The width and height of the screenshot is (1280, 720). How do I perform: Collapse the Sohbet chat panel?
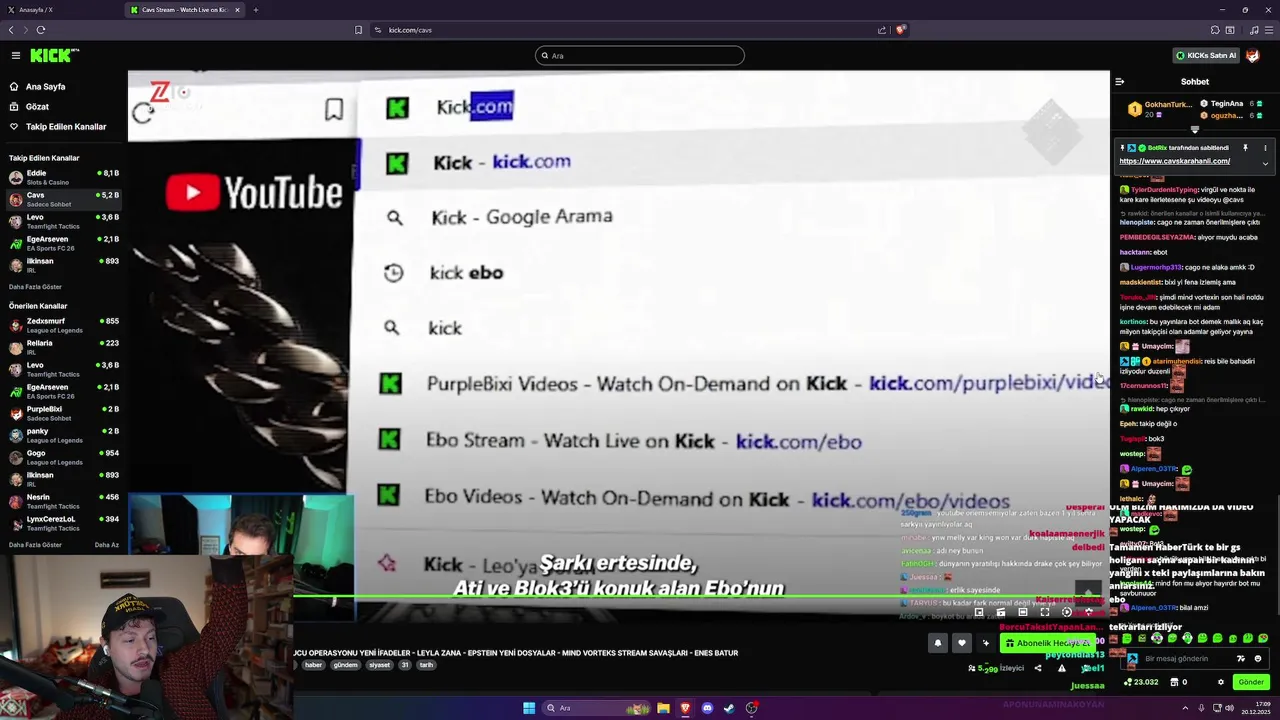point(1120,82)
